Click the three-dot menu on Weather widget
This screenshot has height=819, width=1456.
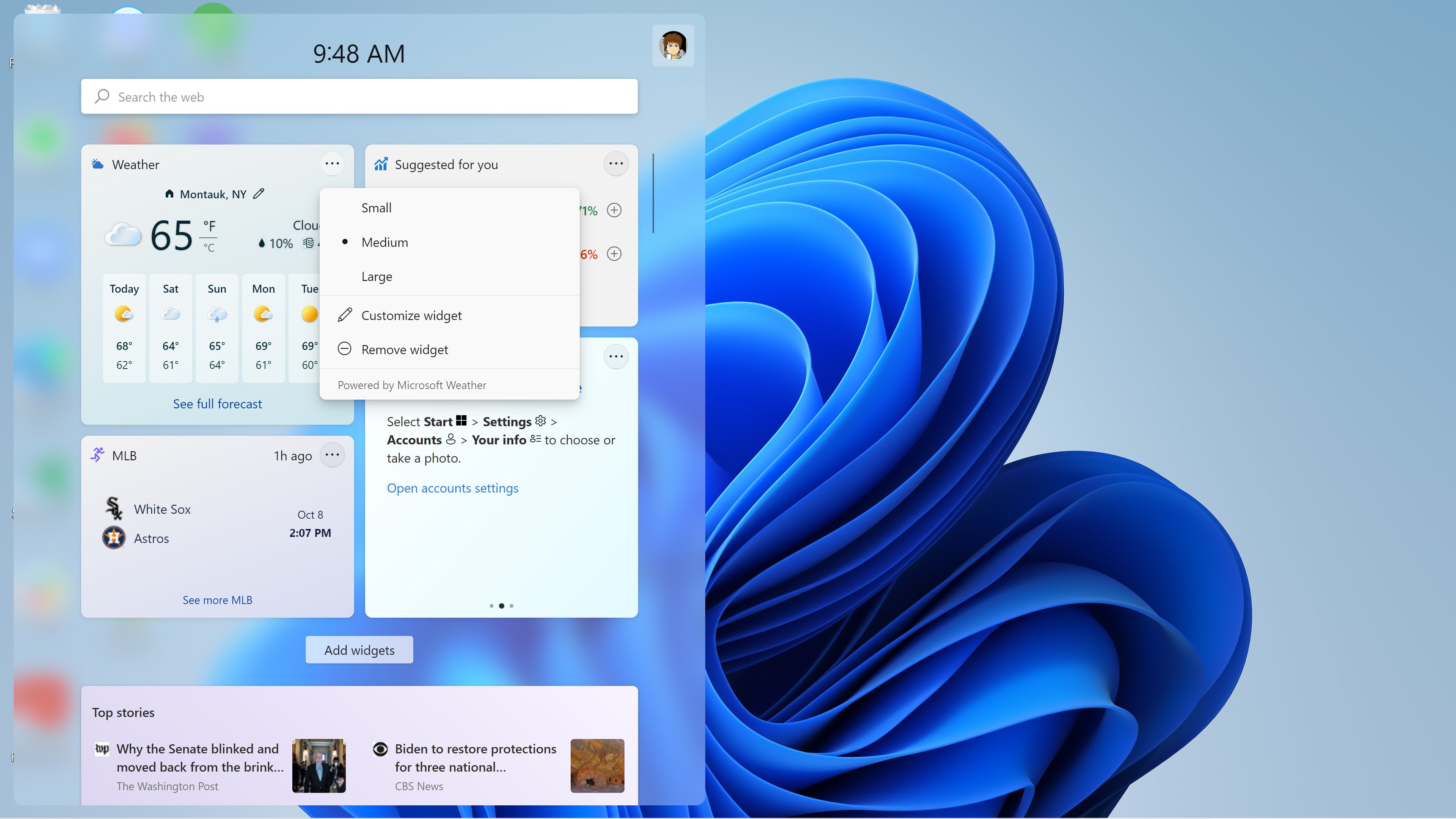[x=332, y=163]
